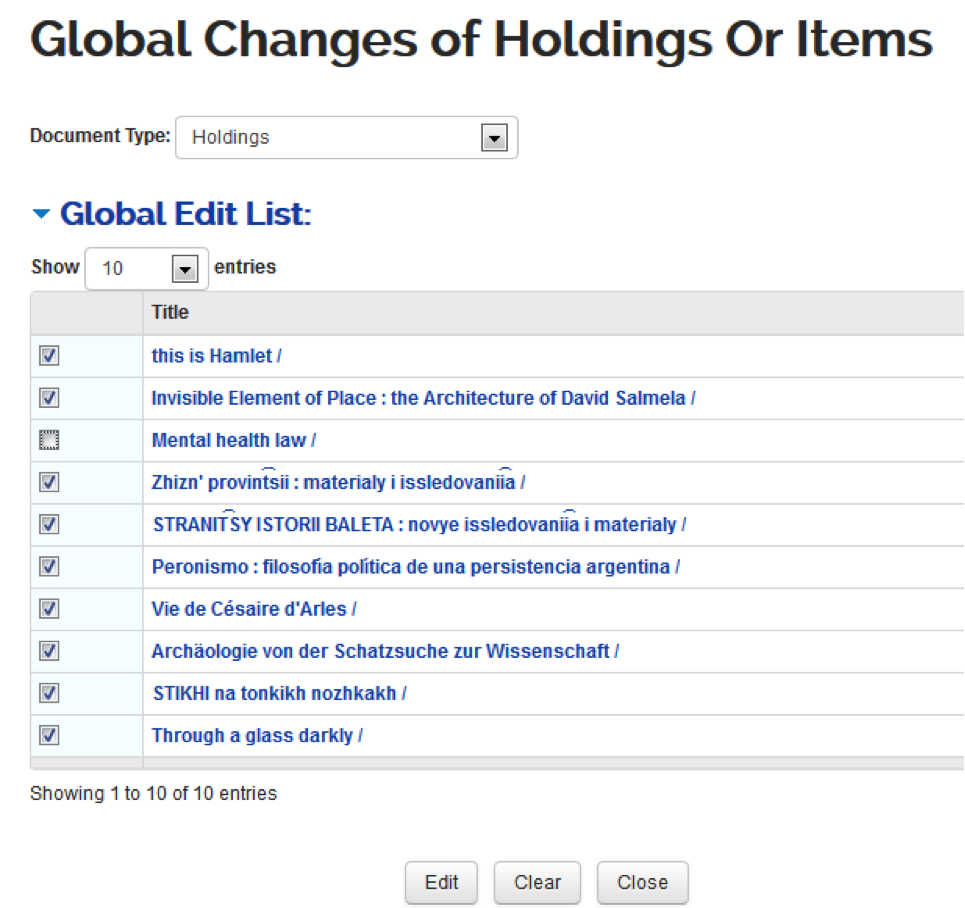Collapse the Global Edit List section
This screenshot has height=908, width=965.
pyautogui.click(x=41, y=215)
